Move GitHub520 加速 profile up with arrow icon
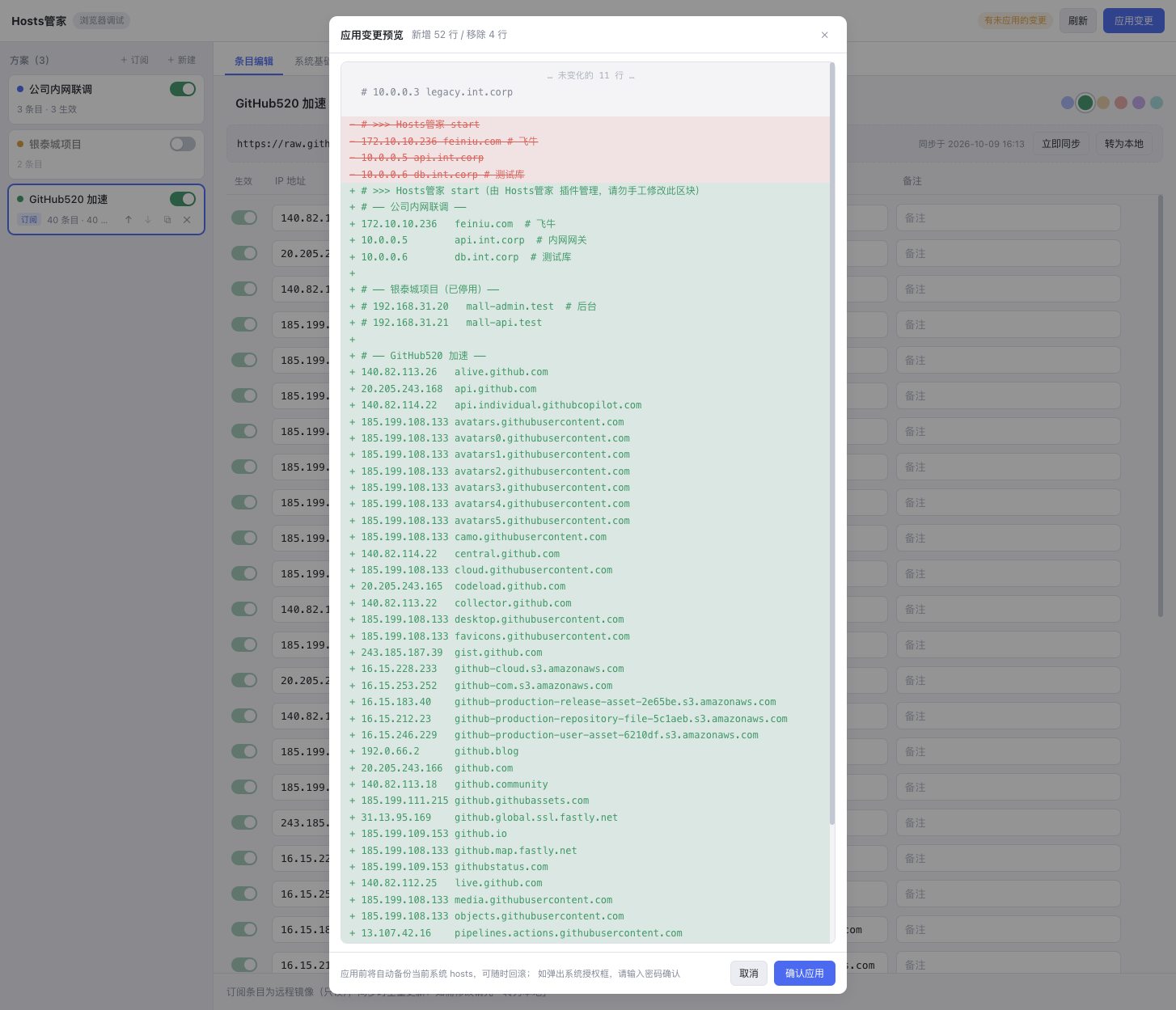The height and width of the screenshot is (1010, 1176). click(129, 220)
